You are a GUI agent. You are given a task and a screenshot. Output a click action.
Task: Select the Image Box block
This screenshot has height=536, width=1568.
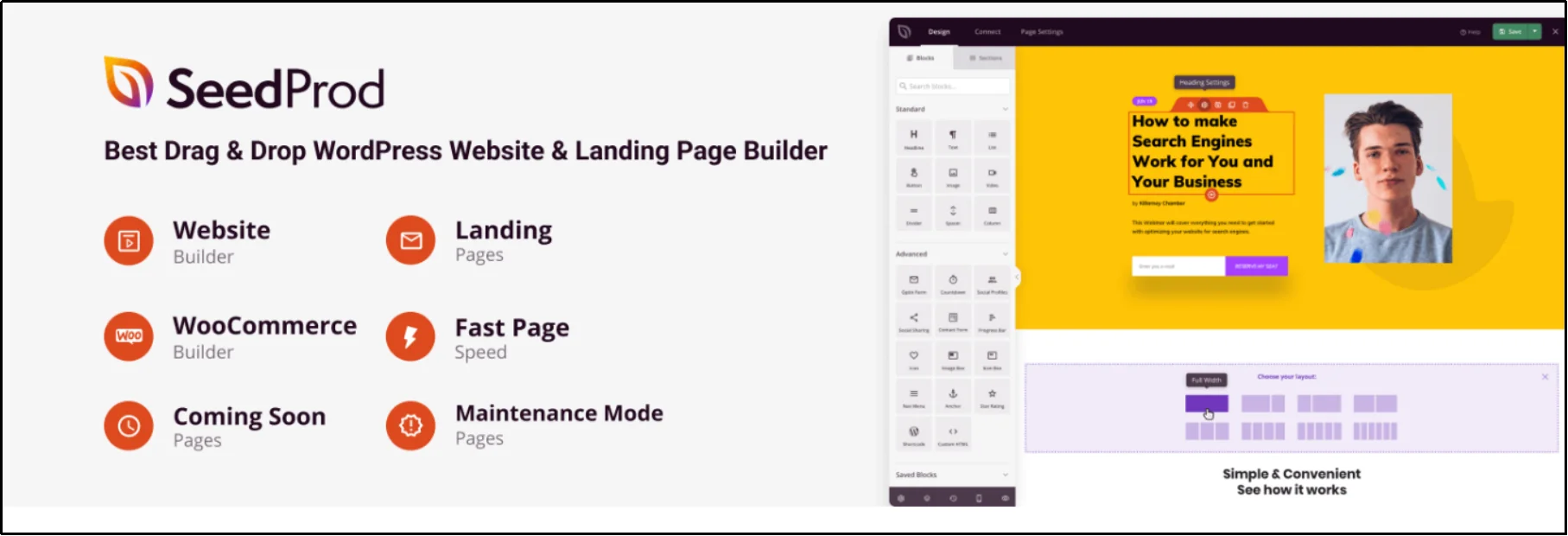pos(953,360)
